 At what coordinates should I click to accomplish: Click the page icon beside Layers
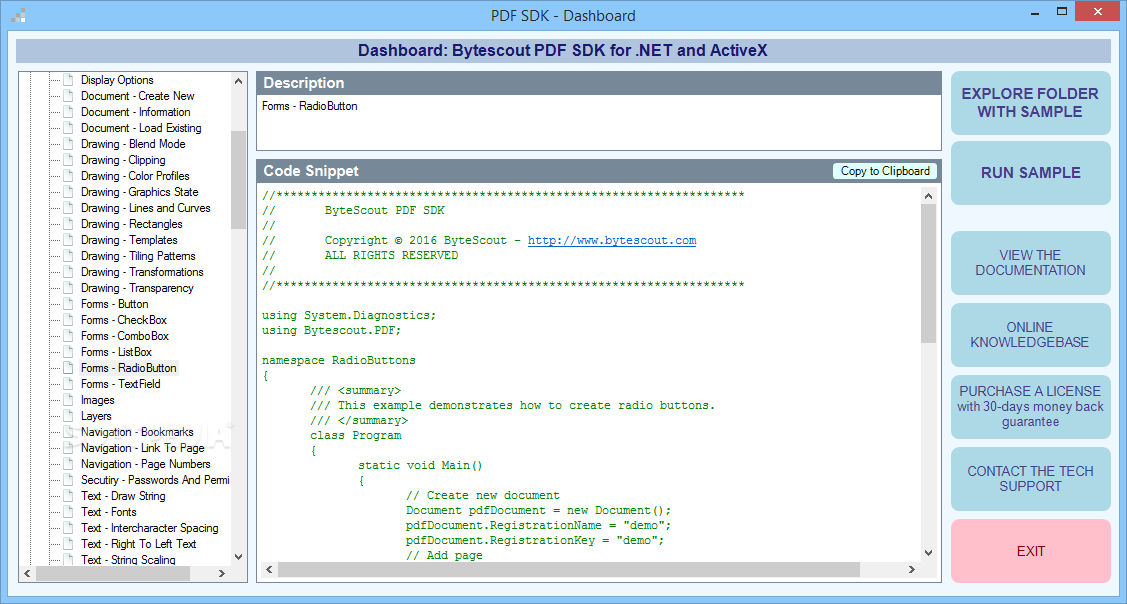point(68,416)
